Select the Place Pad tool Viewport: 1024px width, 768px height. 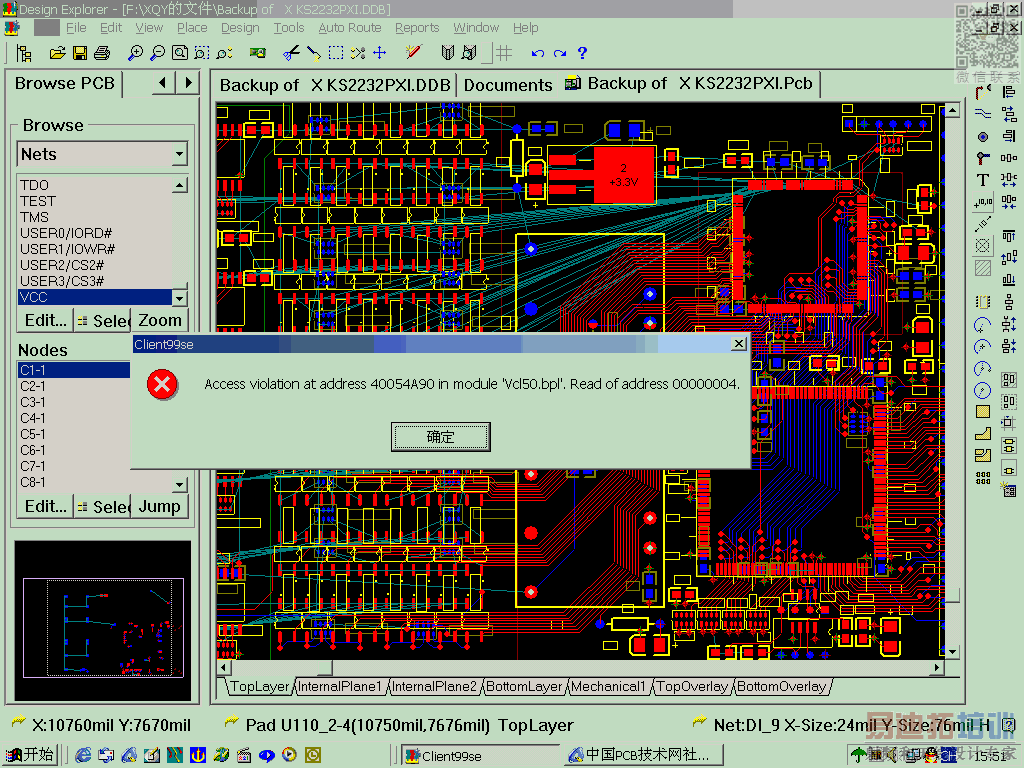point(983,136)
